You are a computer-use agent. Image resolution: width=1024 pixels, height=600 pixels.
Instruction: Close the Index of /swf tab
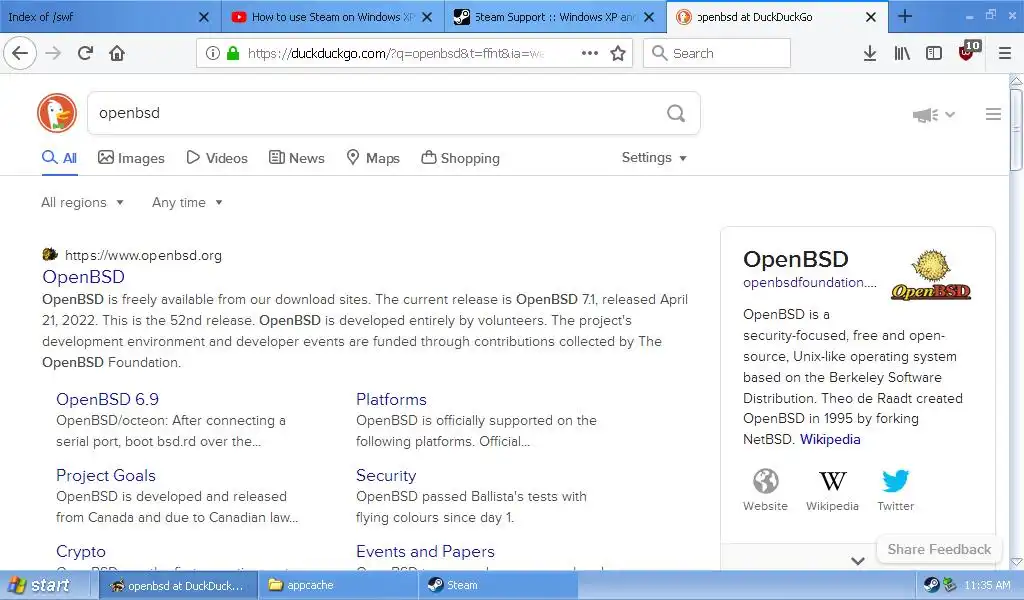pos(204,17)
